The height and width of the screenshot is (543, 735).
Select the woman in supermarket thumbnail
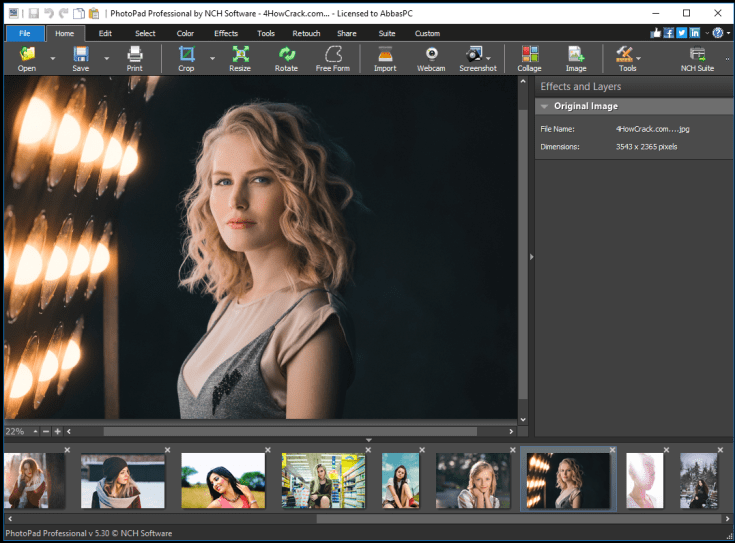(323, 481)
